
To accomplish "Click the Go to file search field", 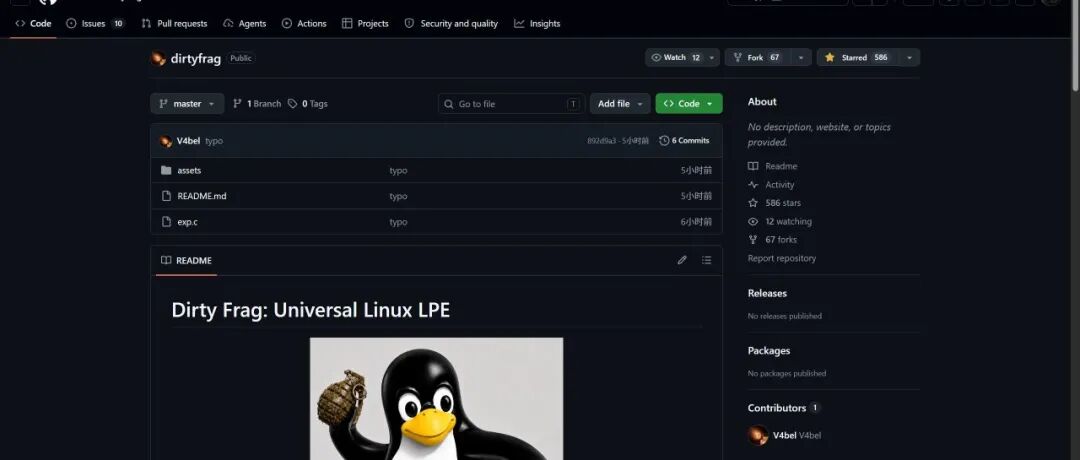I will point(511,104).
